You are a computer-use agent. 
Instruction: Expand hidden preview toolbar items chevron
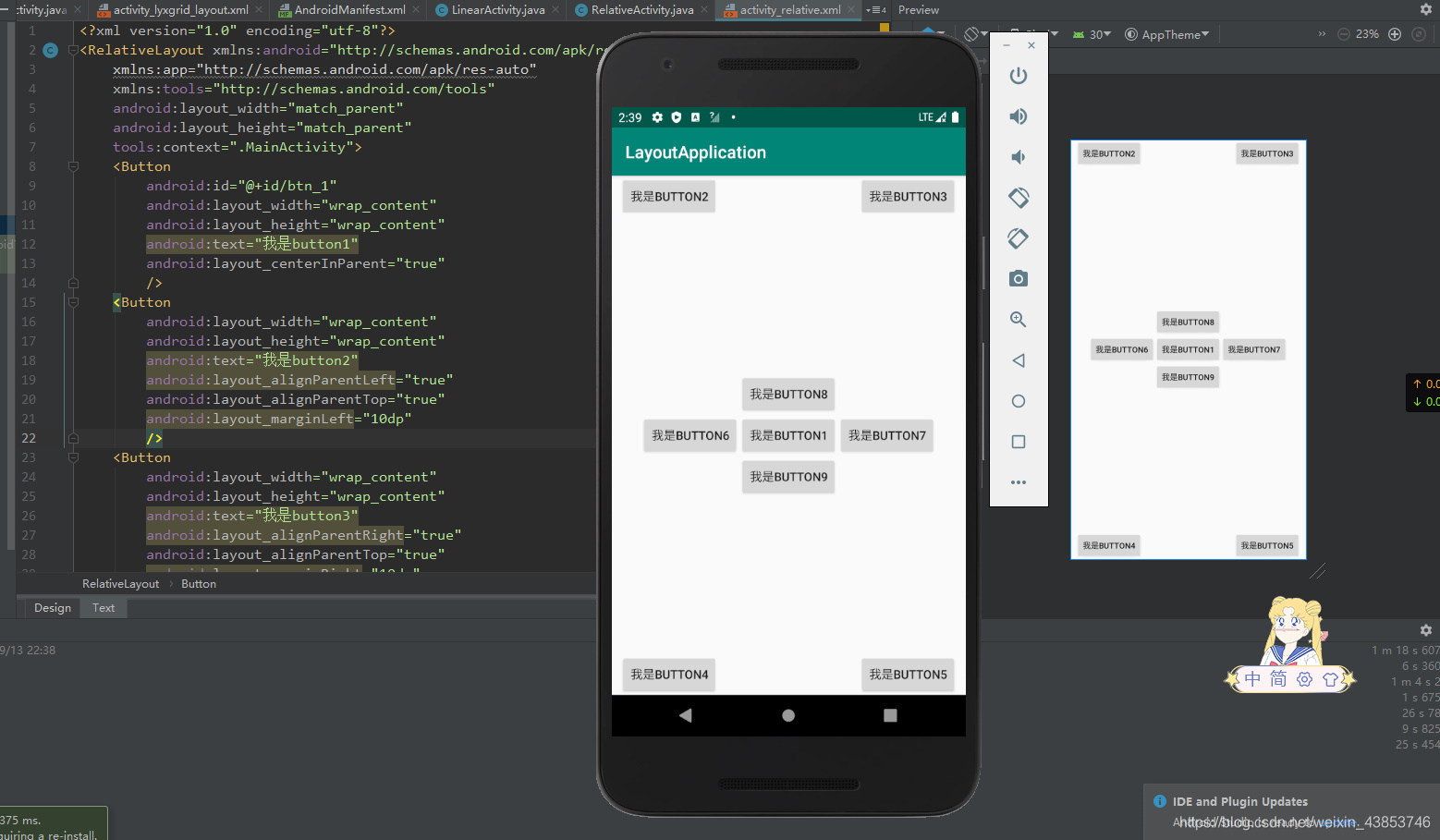pyautogui.click(x=1322, y=34)
